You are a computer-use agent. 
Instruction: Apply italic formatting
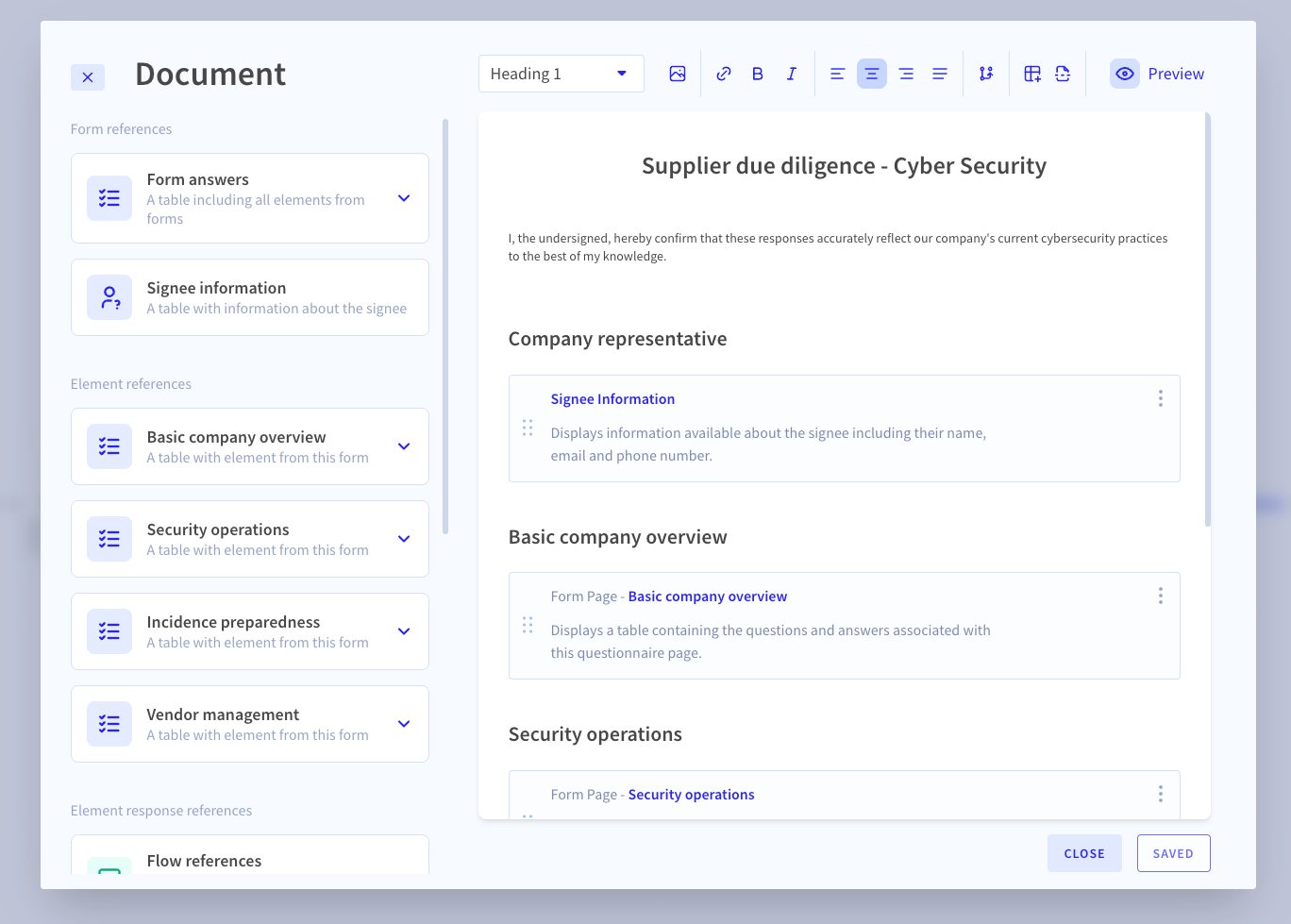pos(792,73)
